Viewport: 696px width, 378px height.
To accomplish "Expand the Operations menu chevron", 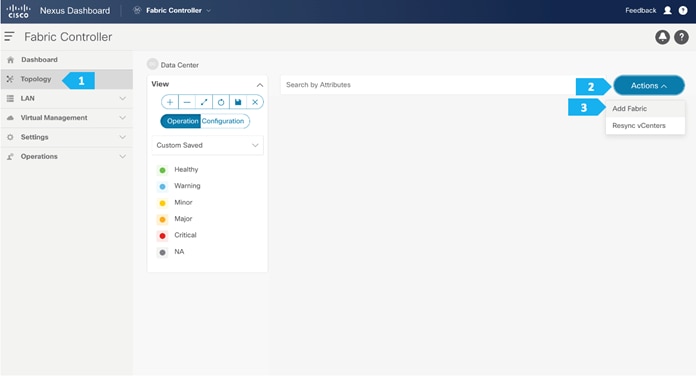I will click(x=123, y=157).
